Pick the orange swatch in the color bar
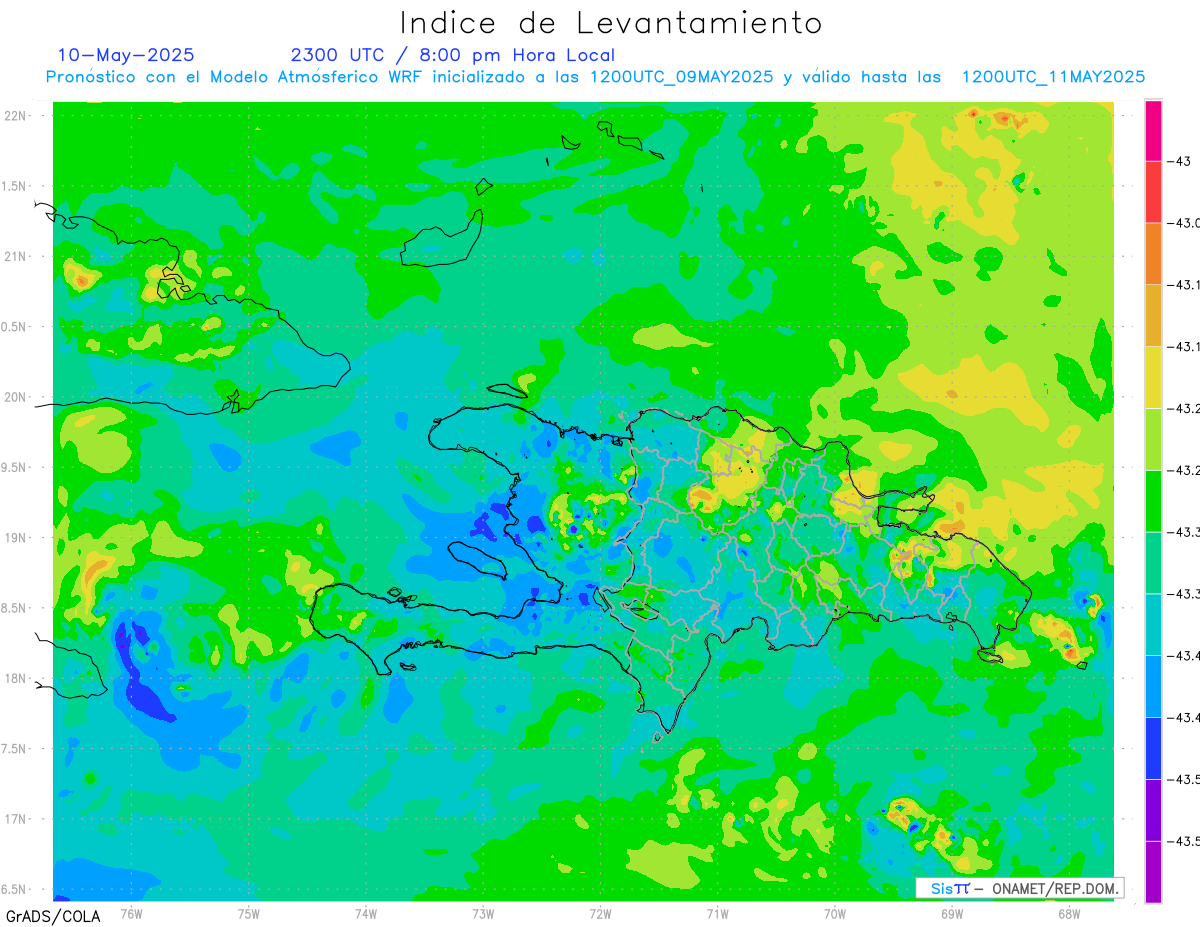 tap(1153, 254)
